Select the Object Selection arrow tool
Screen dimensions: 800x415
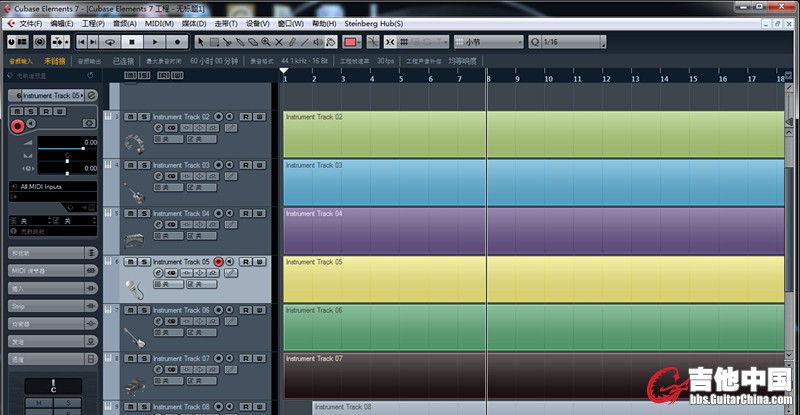coord(200,42)
